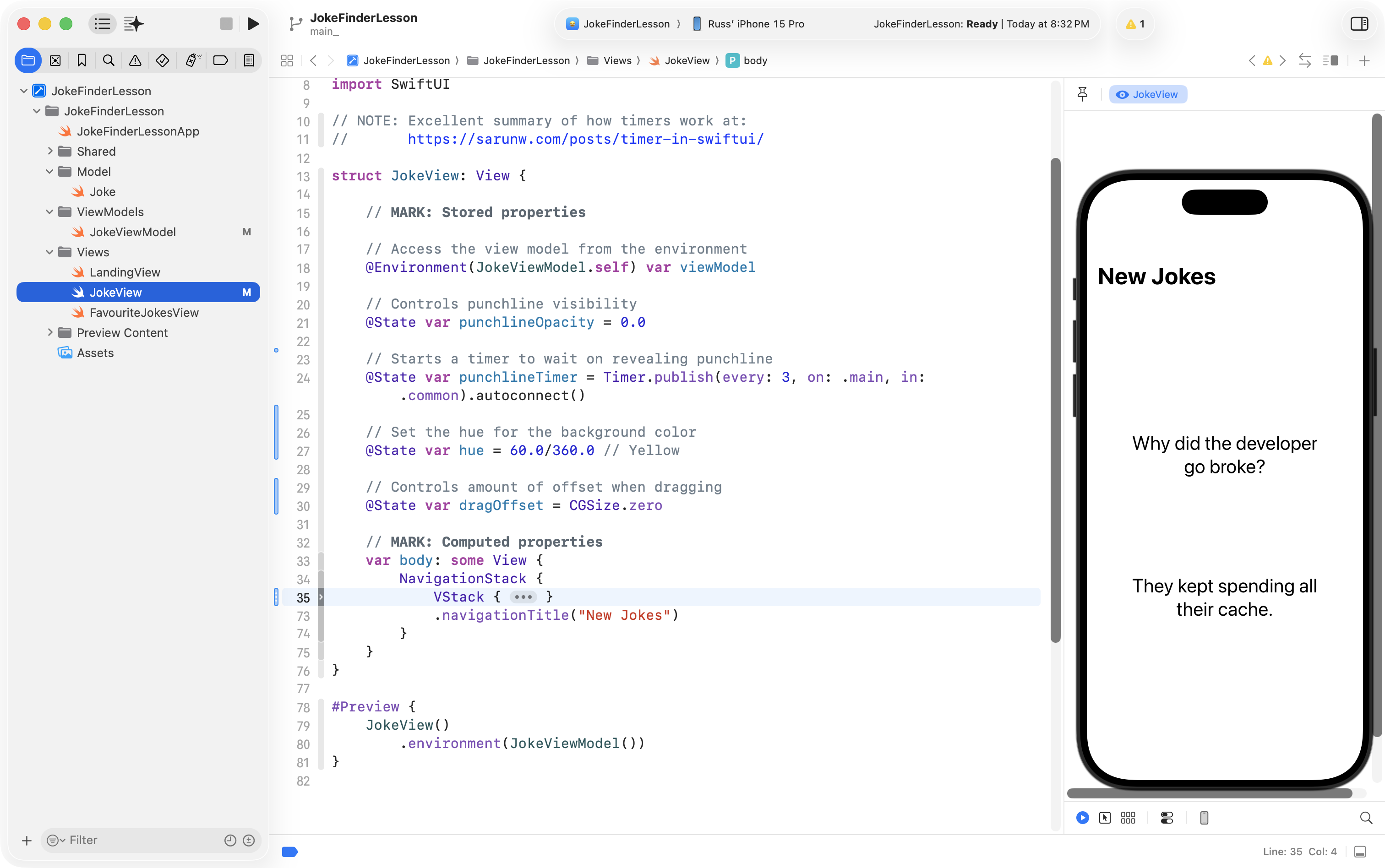
Task: Collapse the ViewModels folder
Action: (x=50, y=212)
